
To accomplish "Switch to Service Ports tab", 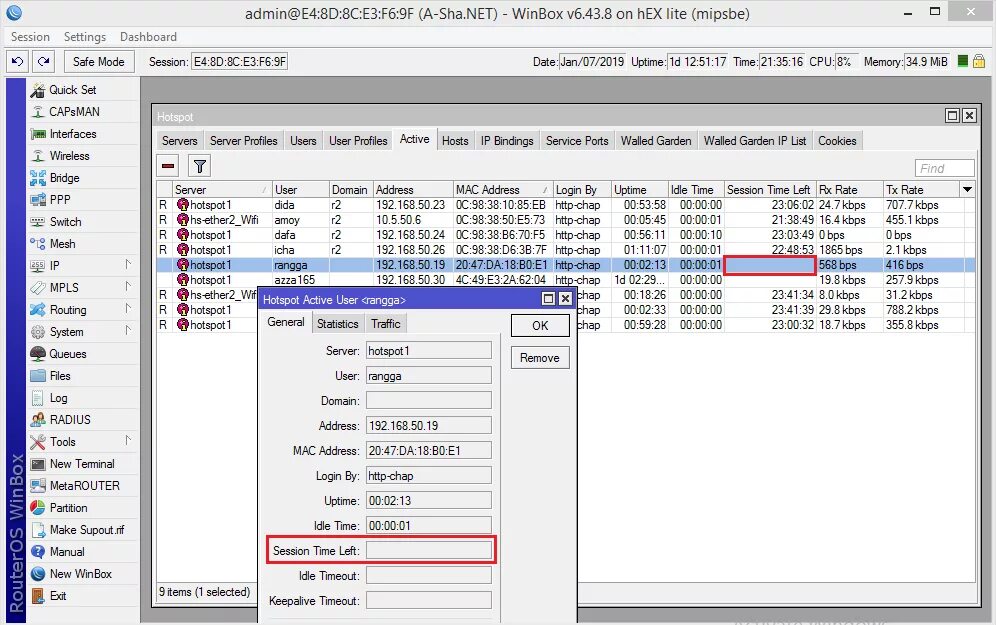I will 577,141.
